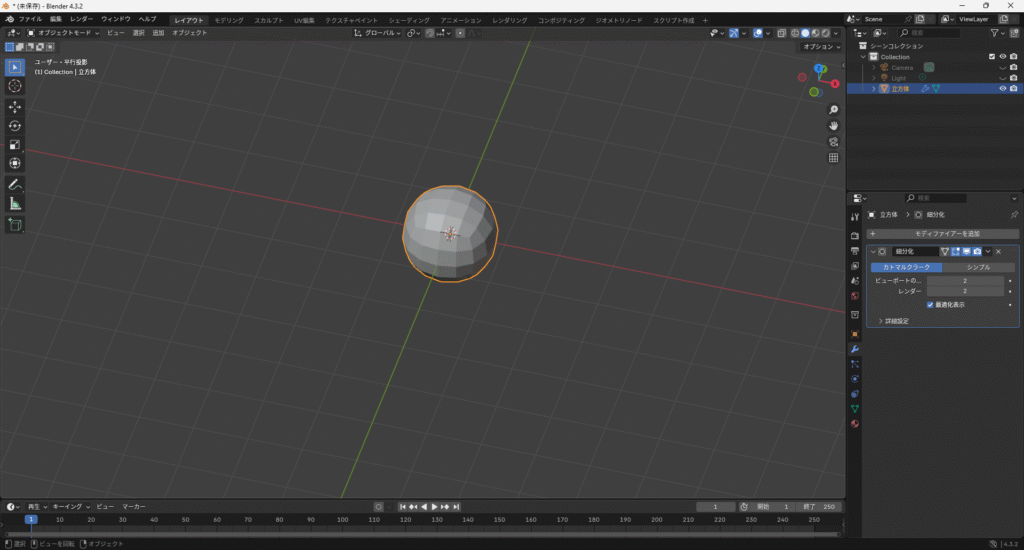Viewport: 1024px width, 550px height.
Task: Open the Output properties tab
Action: tap(854, 251)
